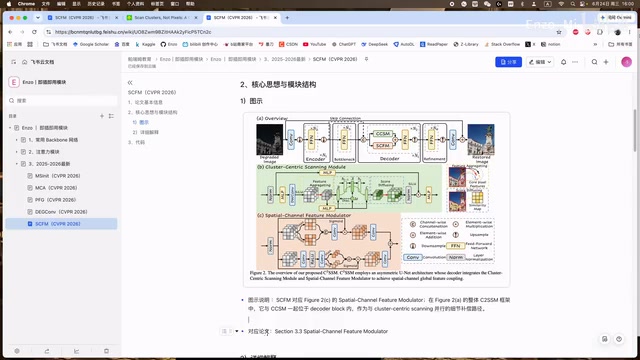Image resolution: width=640 pixels, height=360 pixels.
Task: Click the sidebar bottom-left circular icon
Action: coord(17,351)
